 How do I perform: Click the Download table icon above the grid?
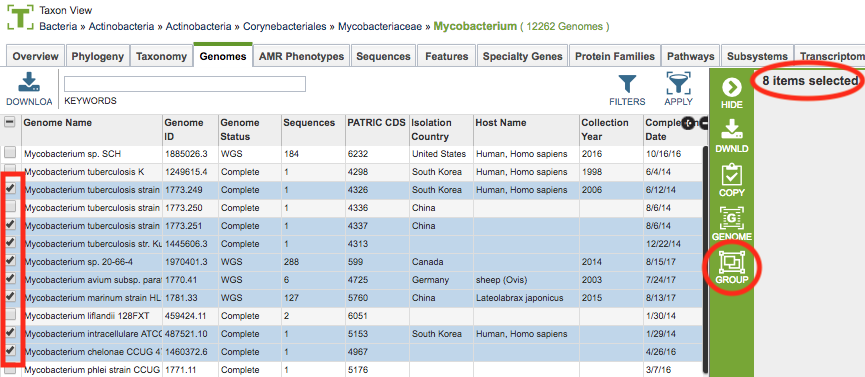pyautogui.click(x=29, y=82)
